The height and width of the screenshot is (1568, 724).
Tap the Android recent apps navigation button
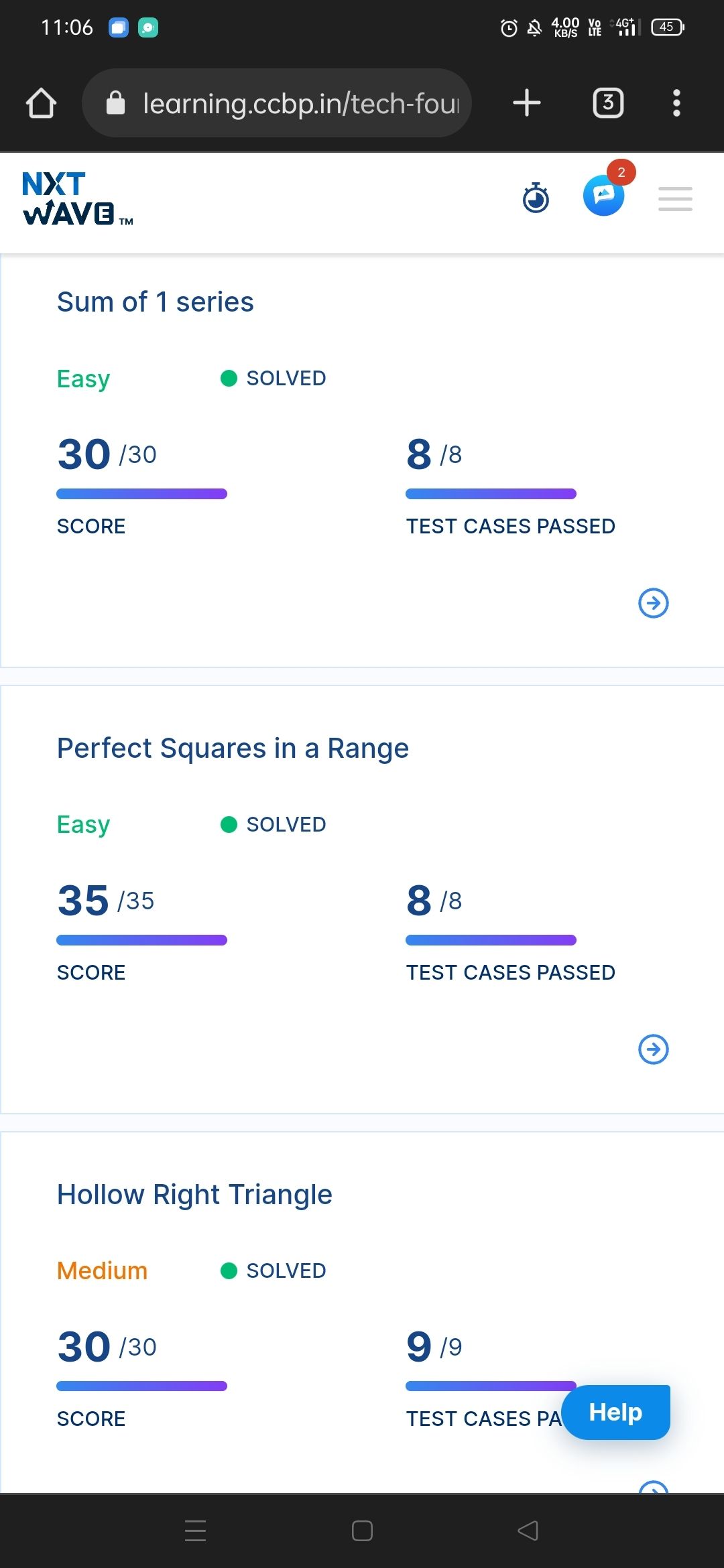coord(195,1531)
